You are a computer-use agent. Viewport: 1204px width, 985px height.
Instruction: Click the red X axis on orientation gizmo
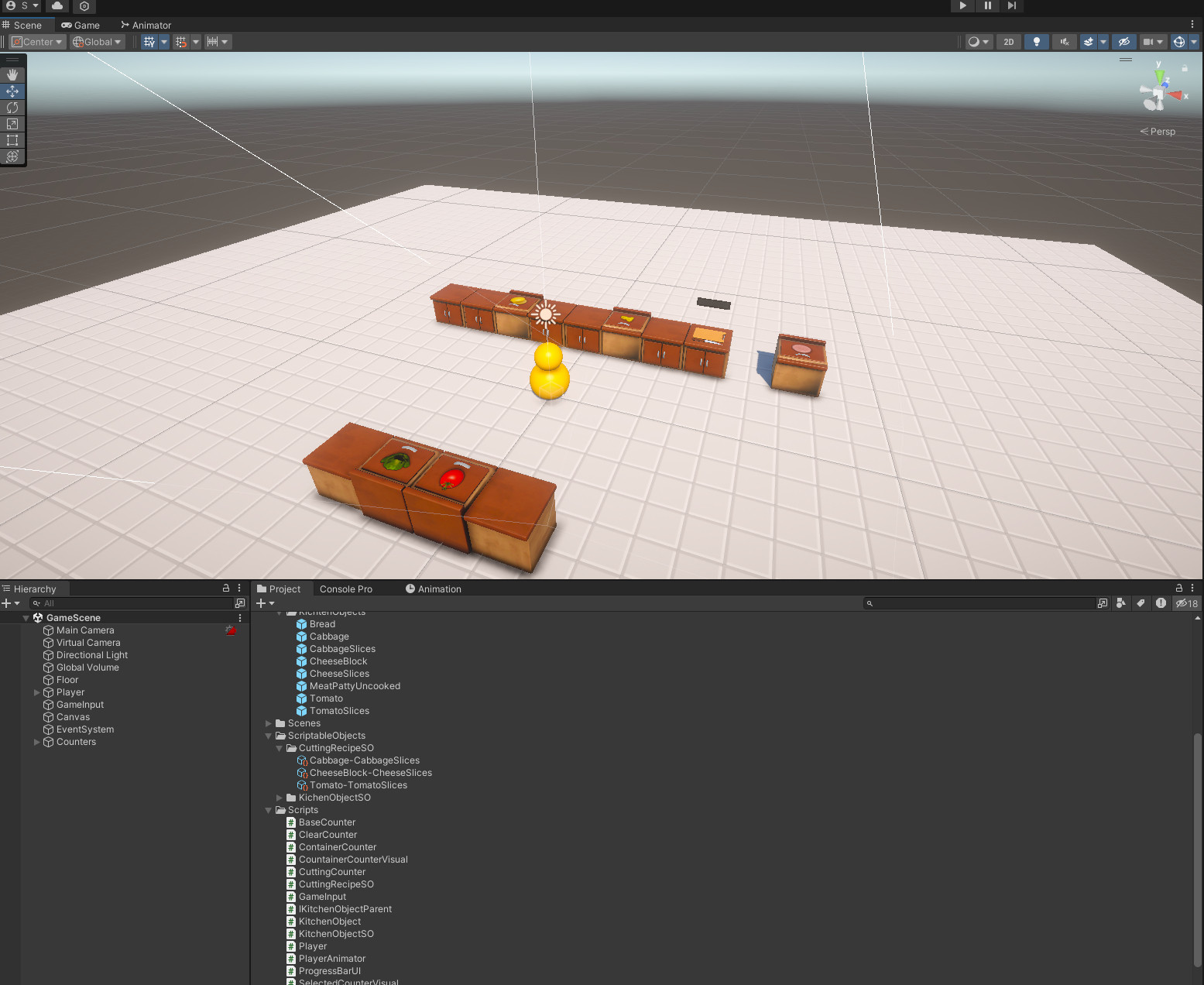[1177, 95]
